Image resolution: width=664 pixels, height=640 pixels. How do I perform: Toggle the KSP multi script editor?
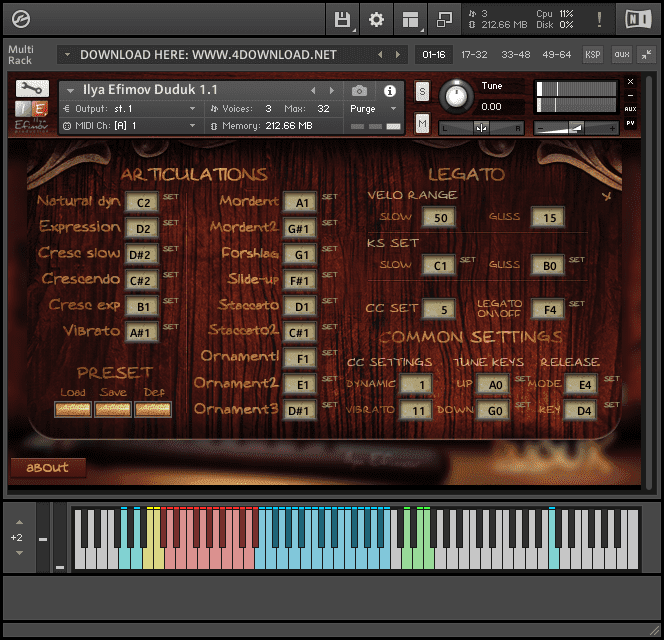pyautogui.click(x=592, y=55)
